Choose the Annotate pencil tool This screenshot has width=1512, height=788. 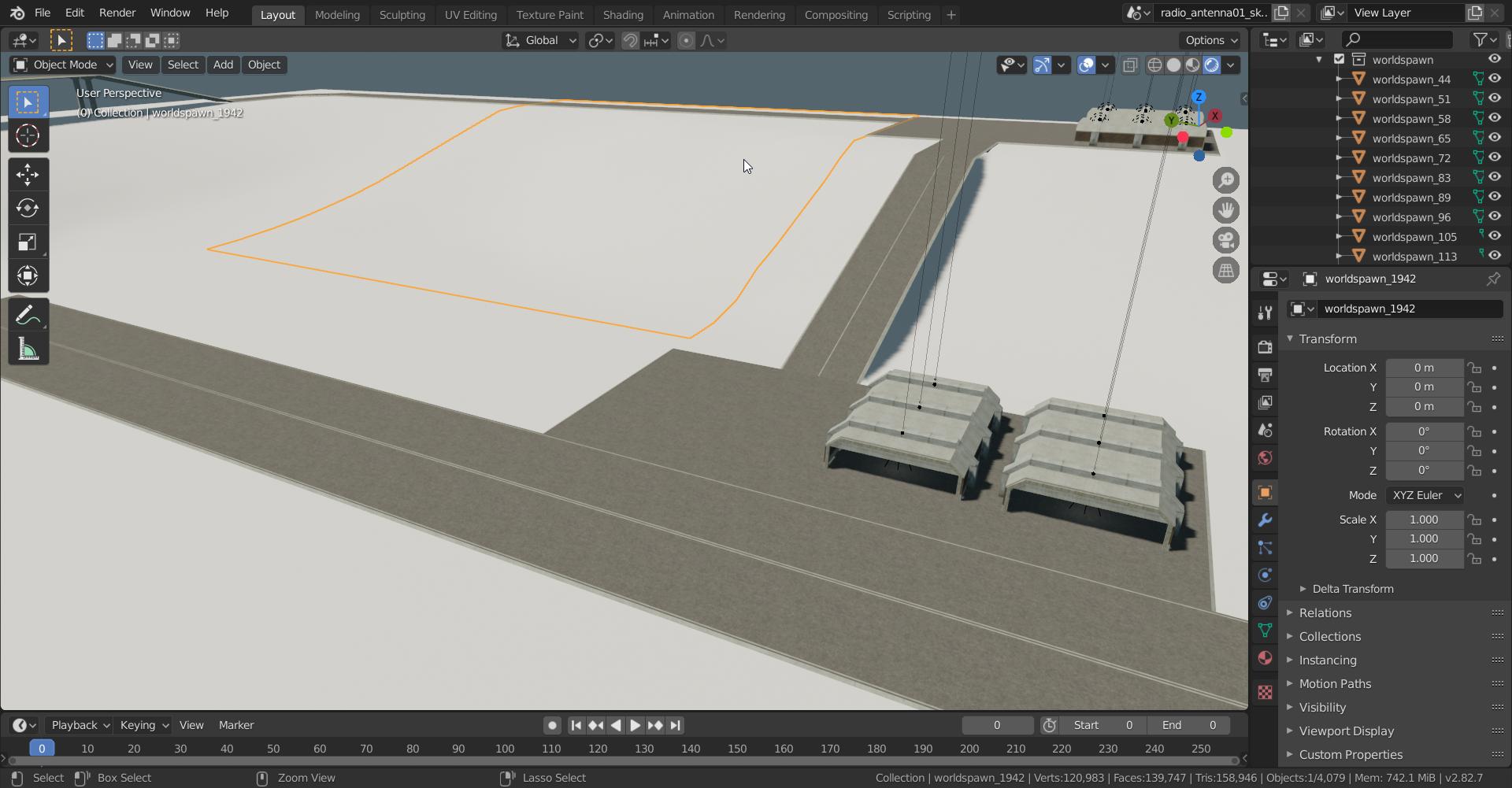pos(28,316)
